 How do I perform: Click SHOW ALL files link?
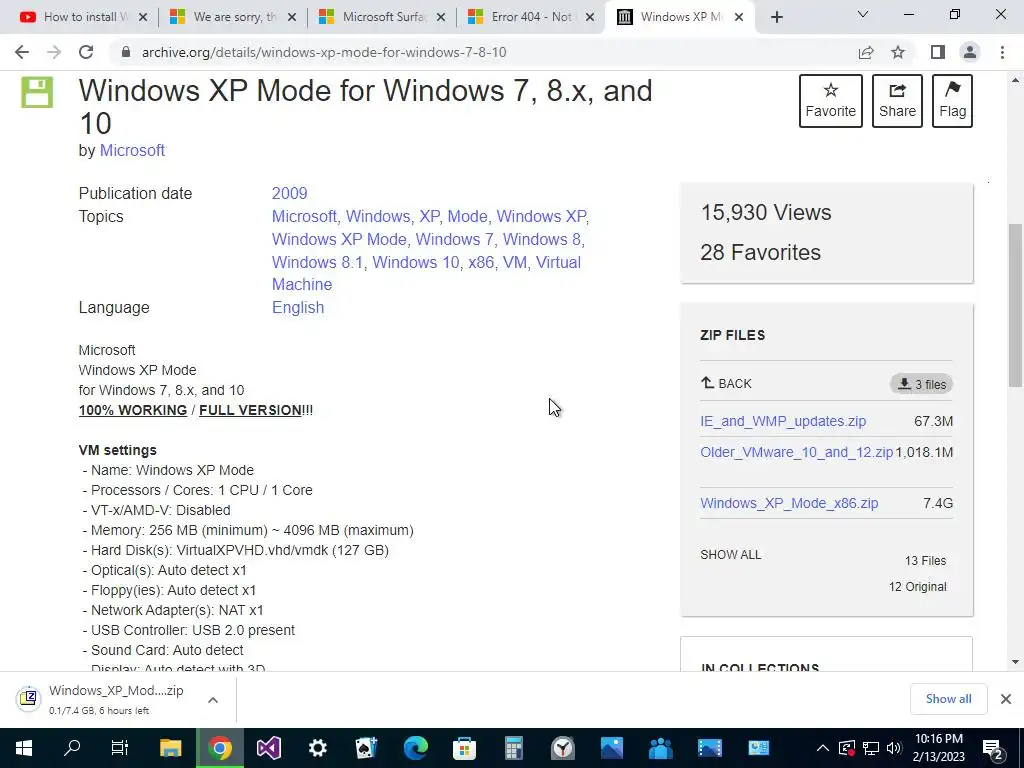(730, 554)
